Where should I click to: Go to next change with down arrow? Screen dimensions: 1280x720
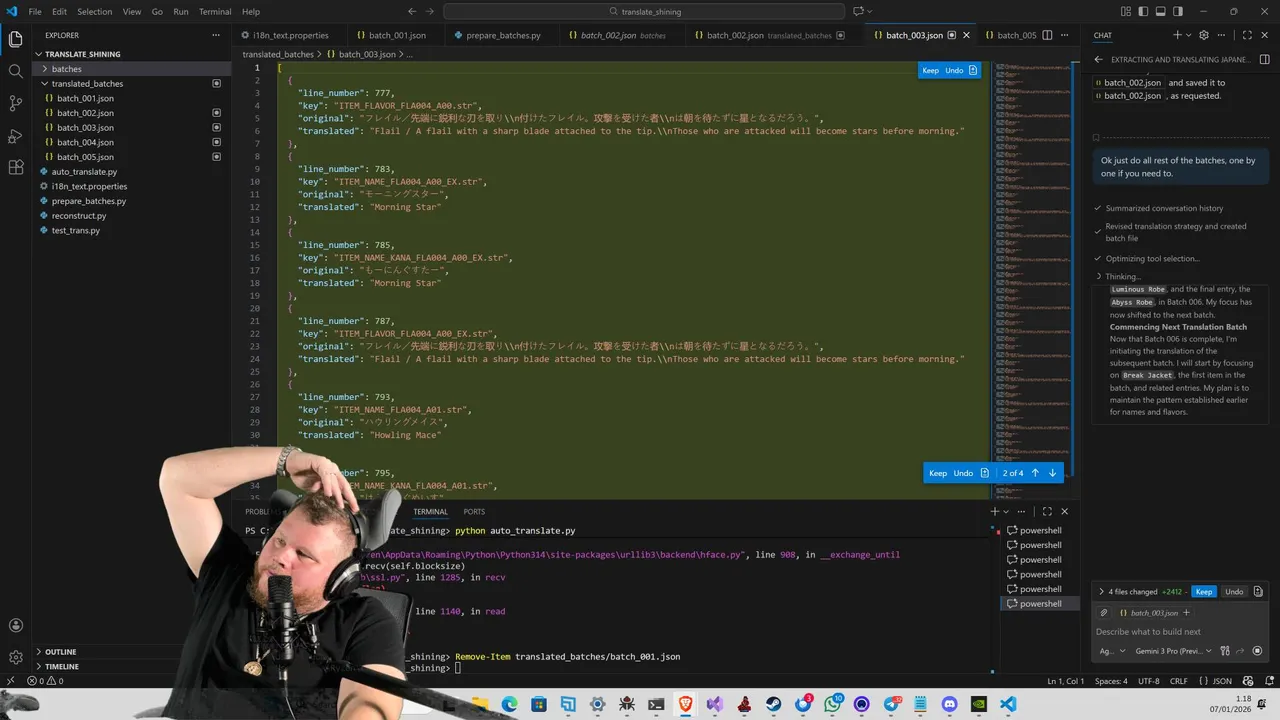(x=1052, y=473)
